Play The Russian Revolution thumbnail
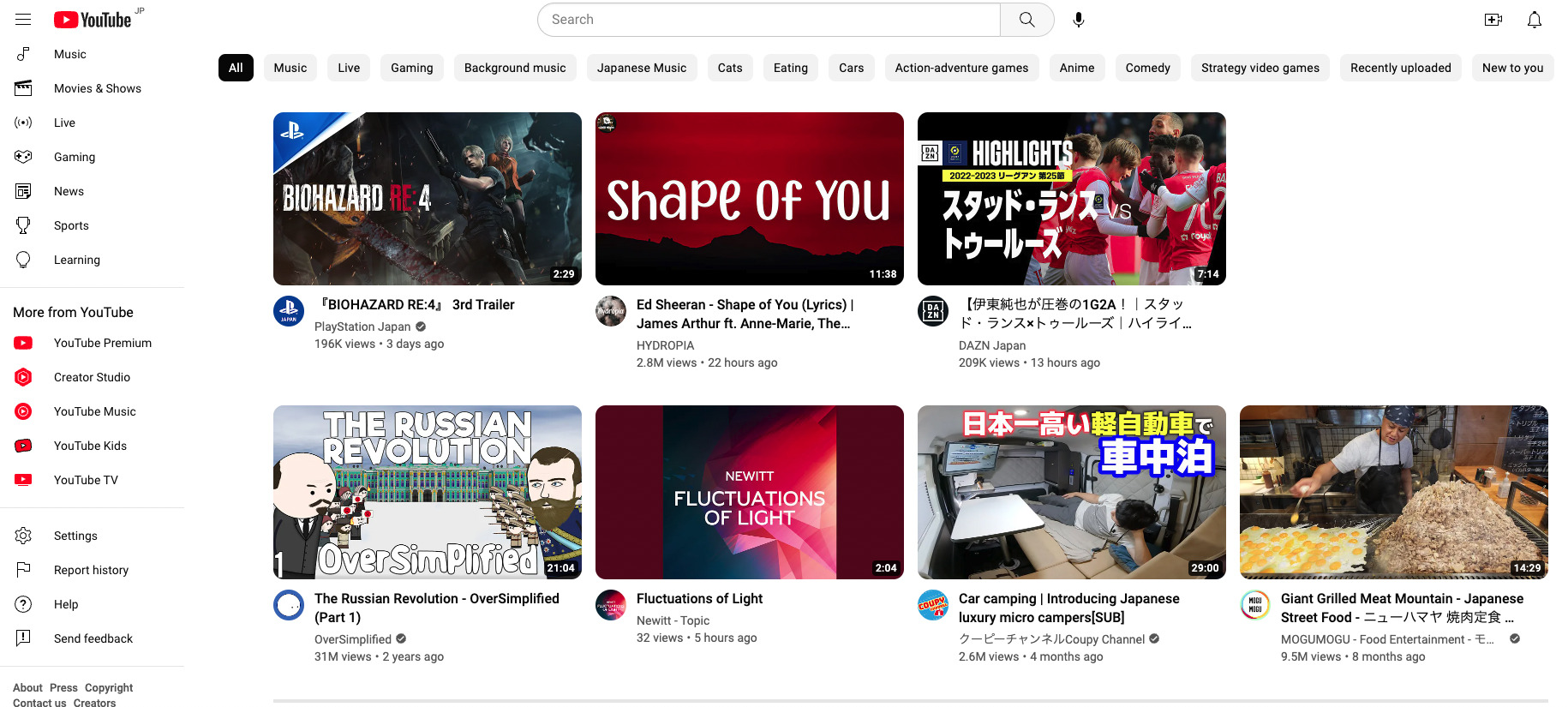The height and width of the screenshot is (707, 1568). tap(428, 492)
